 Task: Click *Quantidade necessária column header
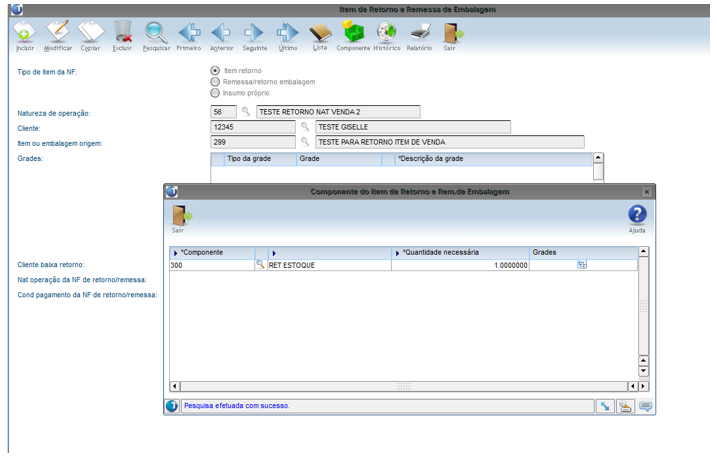(x=460, y=252)
